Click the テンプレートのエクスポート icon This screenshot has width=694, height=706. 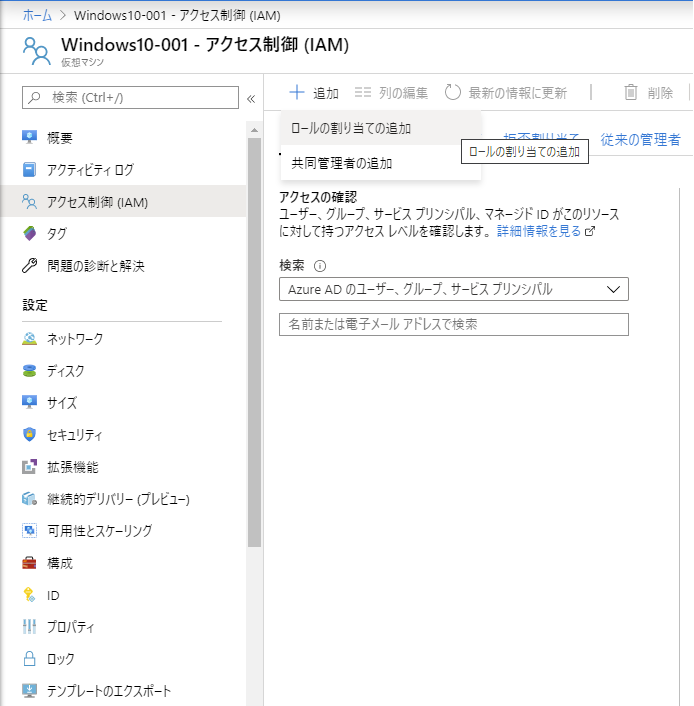click(29, 690)
